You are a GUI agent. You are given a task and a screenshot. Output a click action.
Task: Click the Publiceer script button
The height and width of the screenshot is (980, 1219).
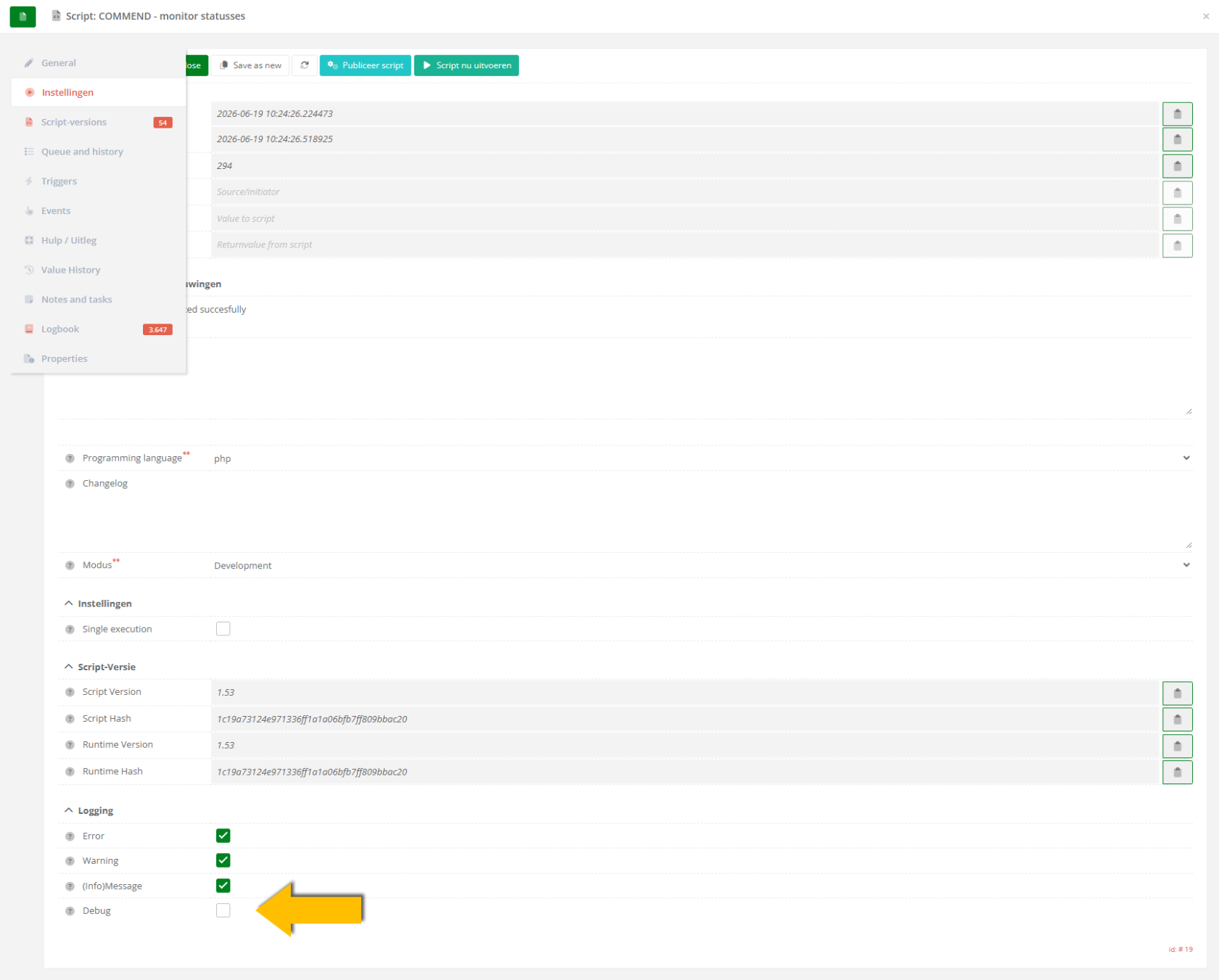coord(366,65)
